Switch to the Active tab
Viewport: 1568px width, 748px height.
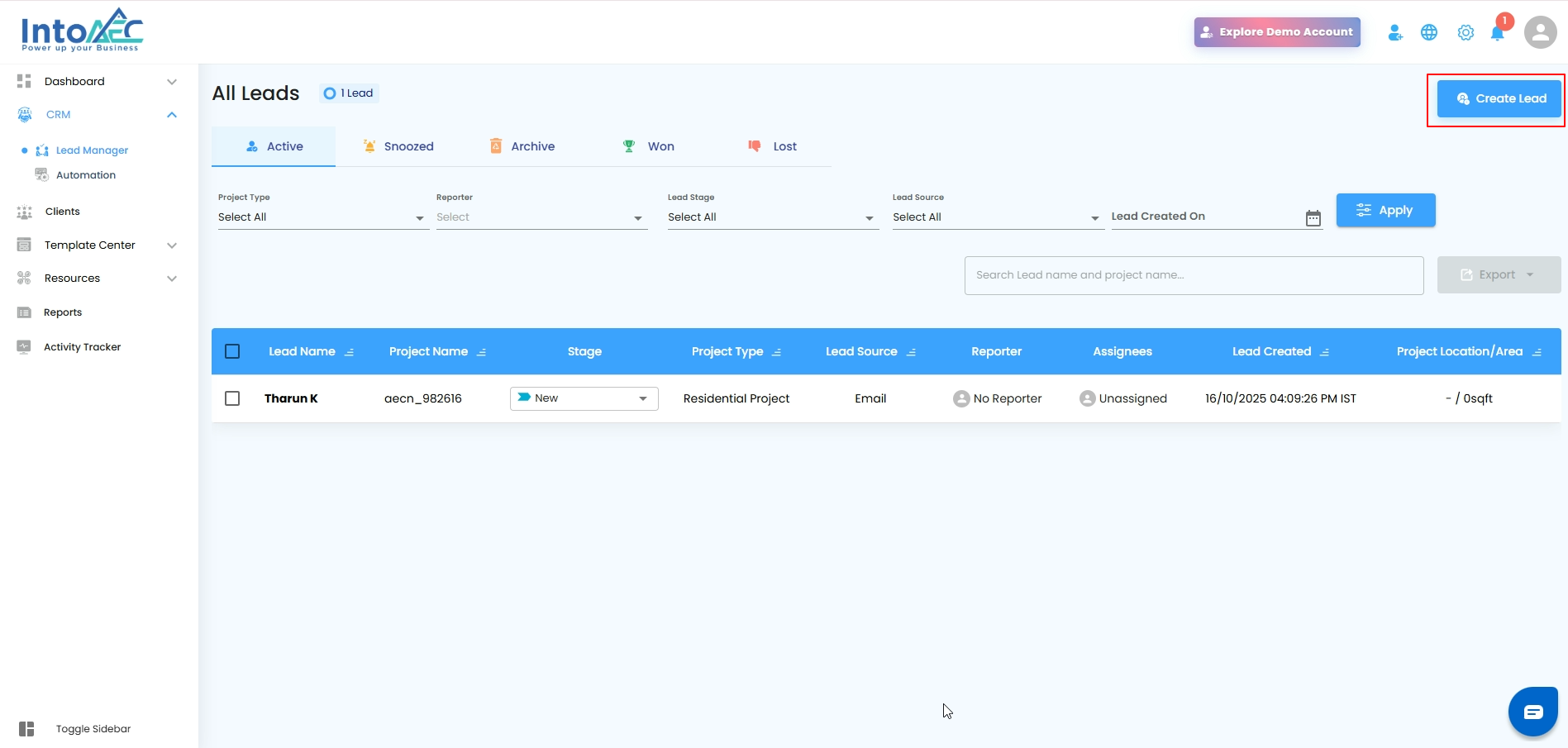point(274,146)
